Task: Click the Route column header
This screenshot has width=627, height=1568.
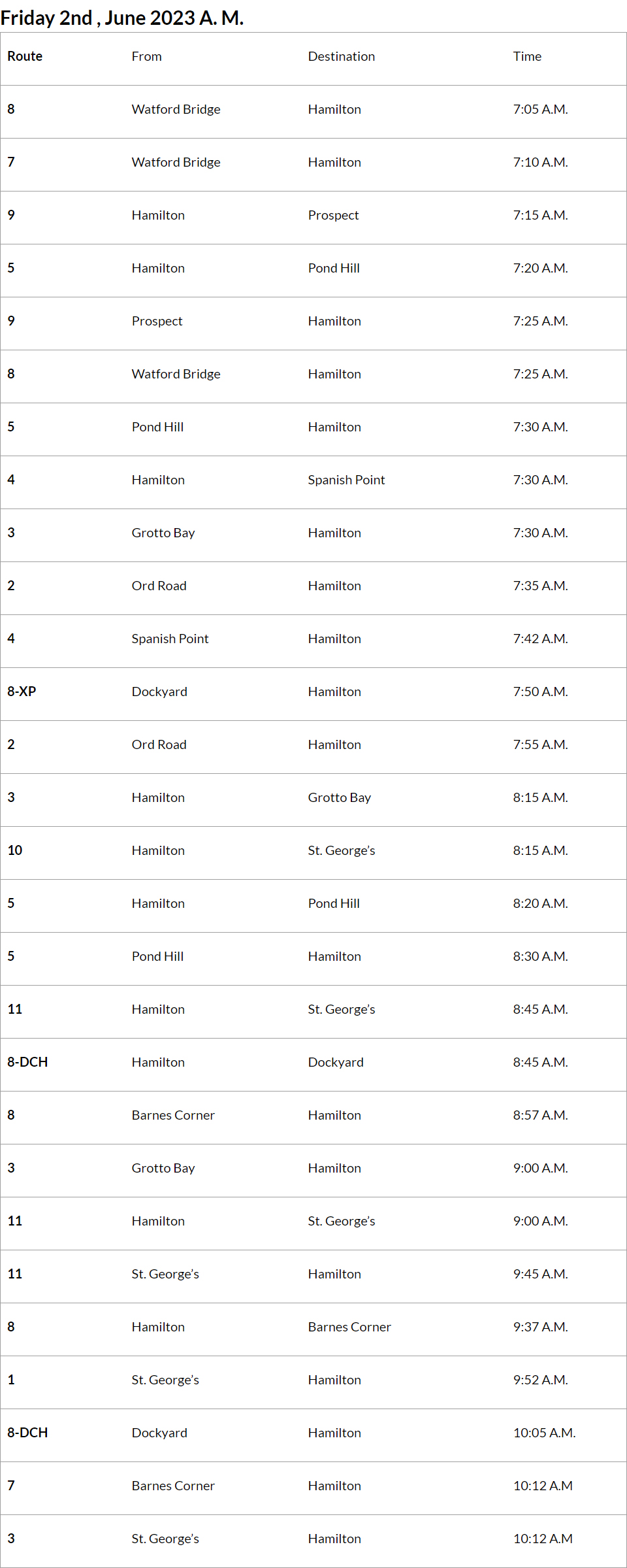Action: click(25, 57)
